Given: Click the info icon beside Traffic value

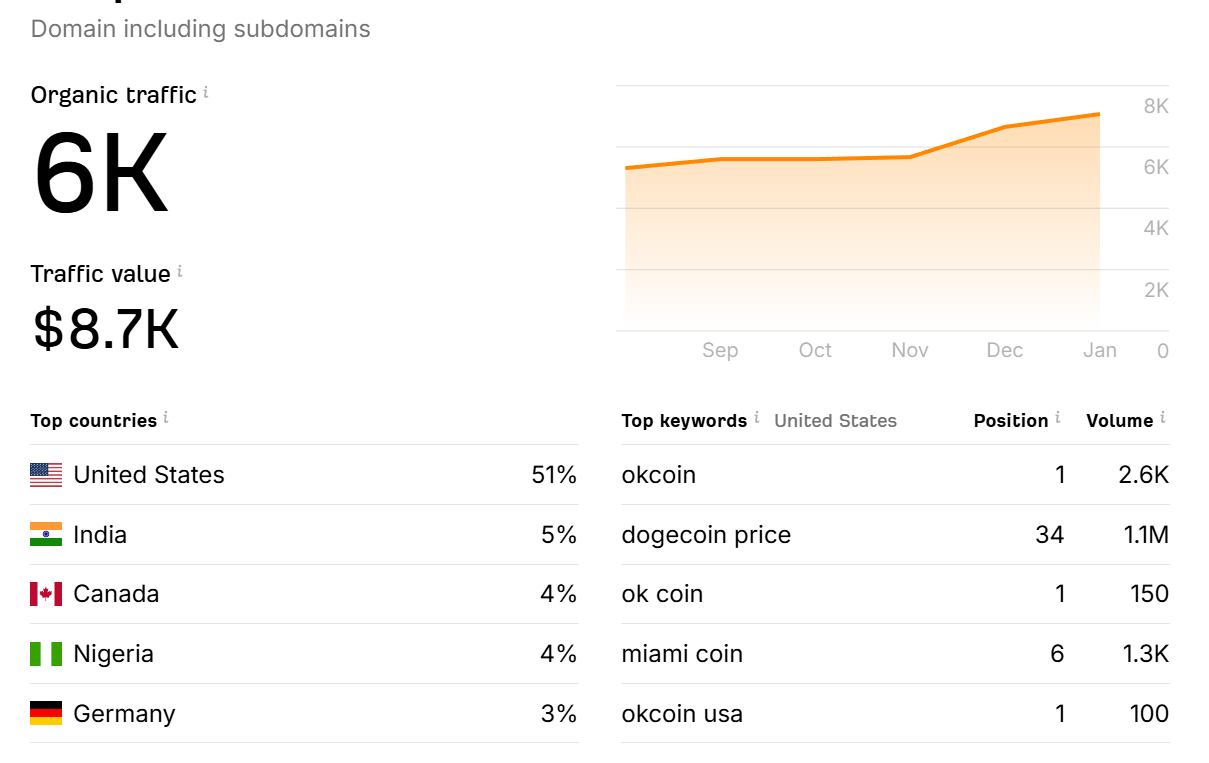Looking at the screenshot, I should tap(180, 272).
